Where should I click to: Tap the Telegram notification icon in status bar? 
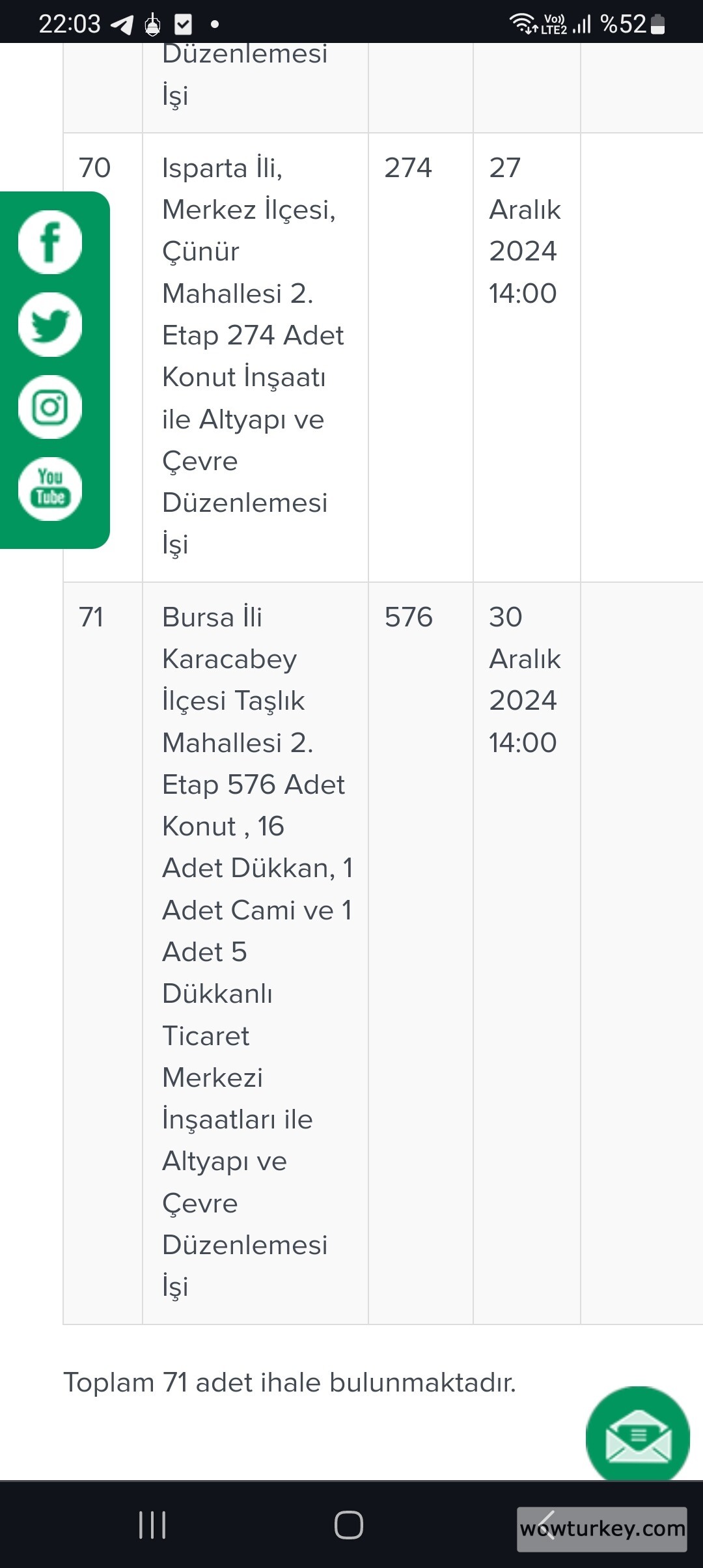pyautogui.click(x=122, y=25)
